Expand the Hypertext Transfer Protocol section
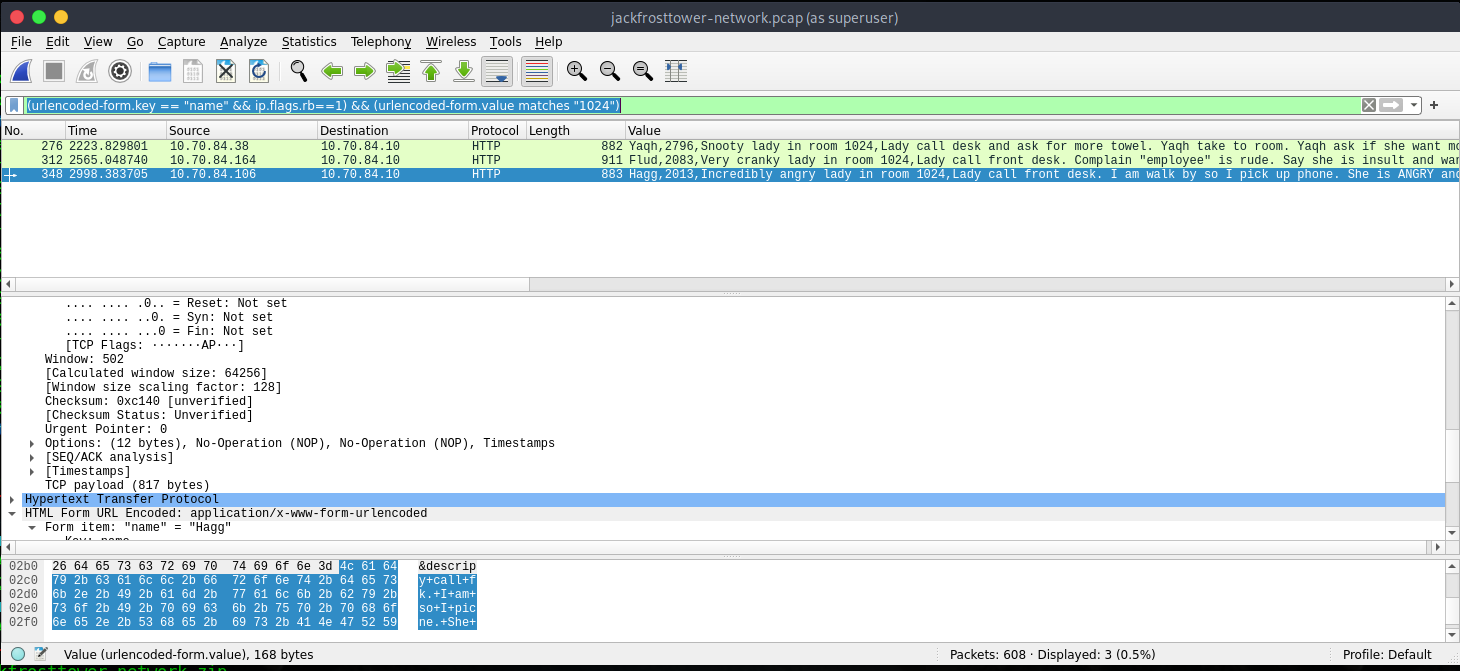Viewport: 1460px width, 671px height. (12, 499)
